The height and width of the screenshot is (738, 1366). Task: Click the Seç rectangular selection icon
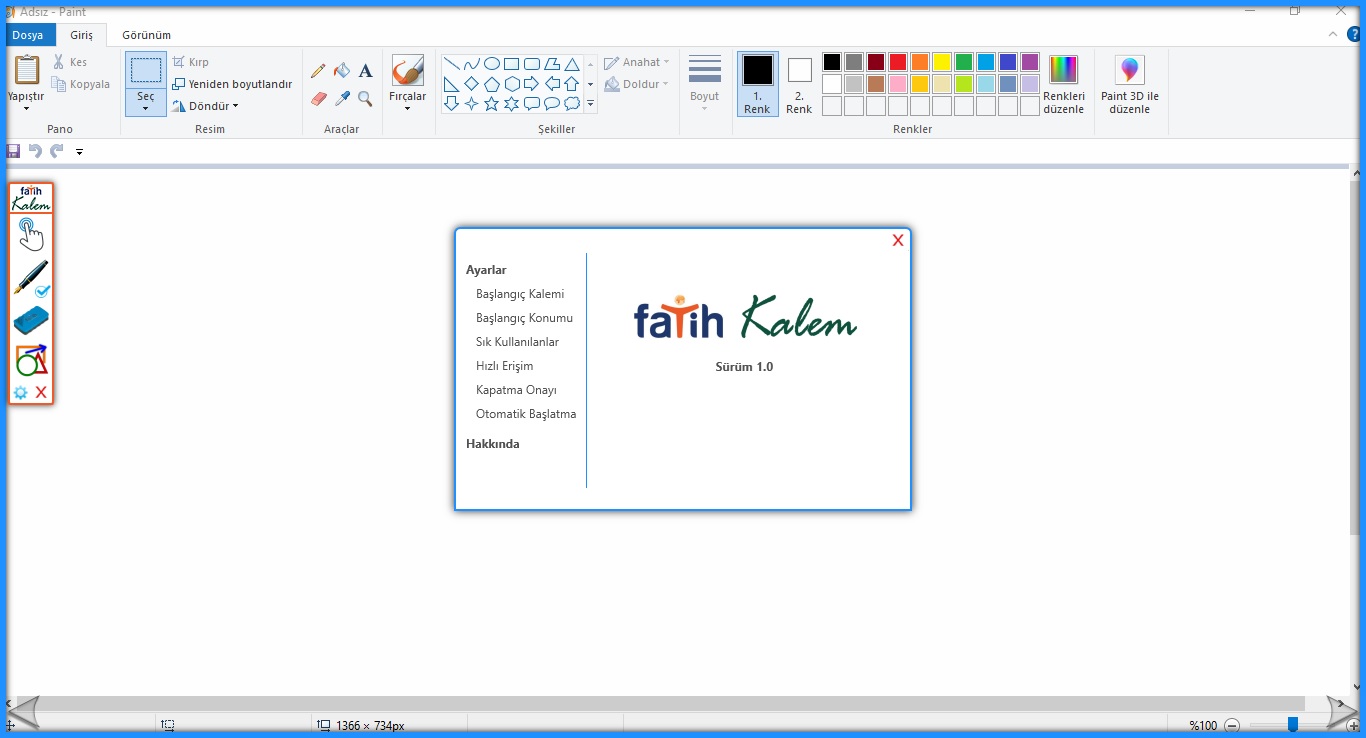point(146,70)
